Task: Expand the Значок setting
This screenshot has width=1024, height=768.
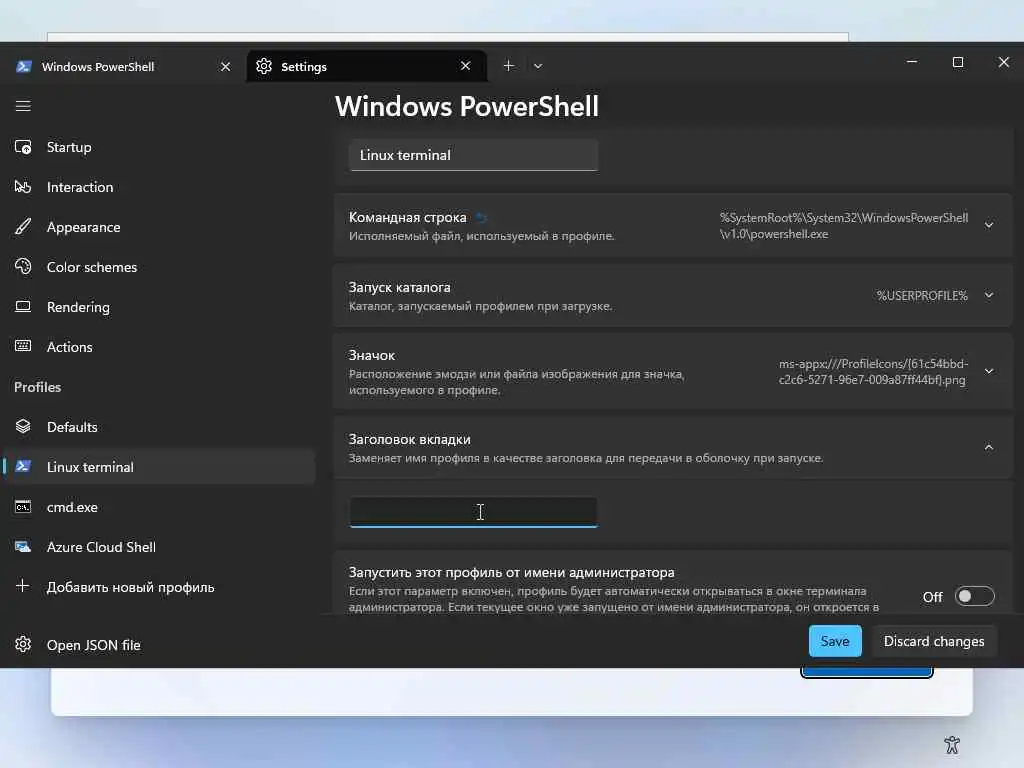Action: [x=989, y=371]
